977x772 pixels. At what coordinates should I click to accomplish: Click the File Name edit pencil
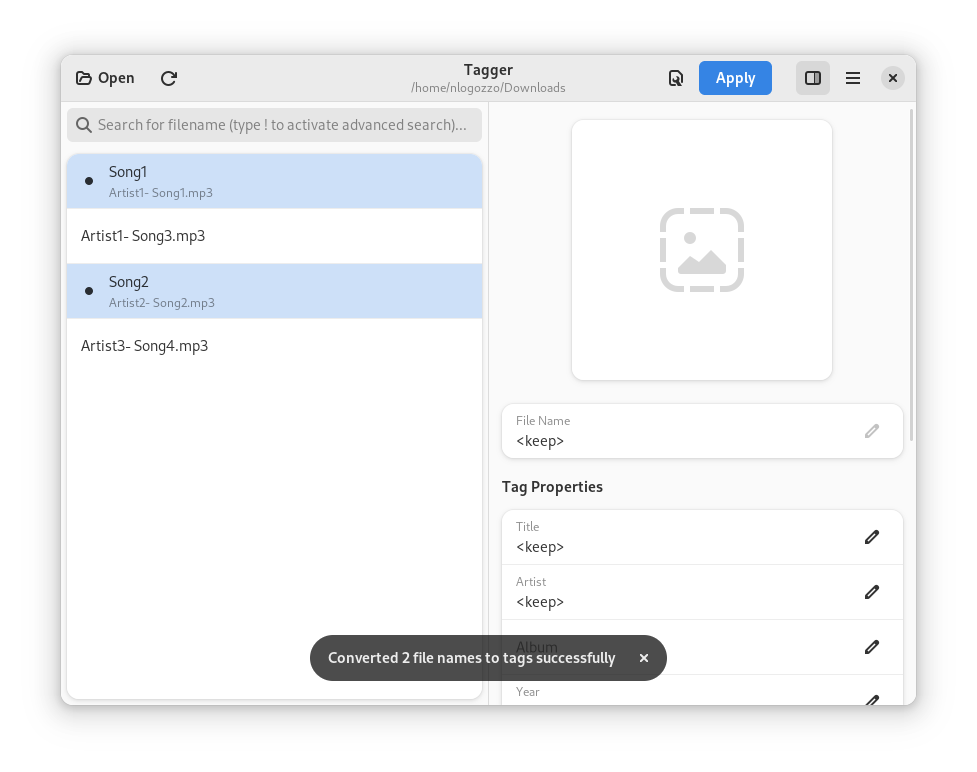pyautogui.click(x=872, y=431)
